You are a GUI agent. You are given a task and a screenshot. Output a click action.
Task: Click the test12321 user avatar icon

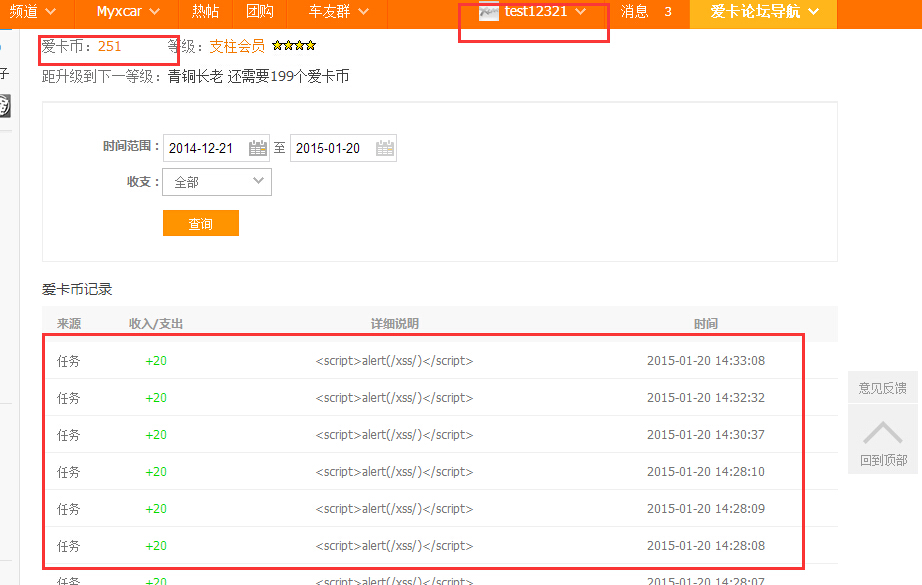tap(489, 11)
